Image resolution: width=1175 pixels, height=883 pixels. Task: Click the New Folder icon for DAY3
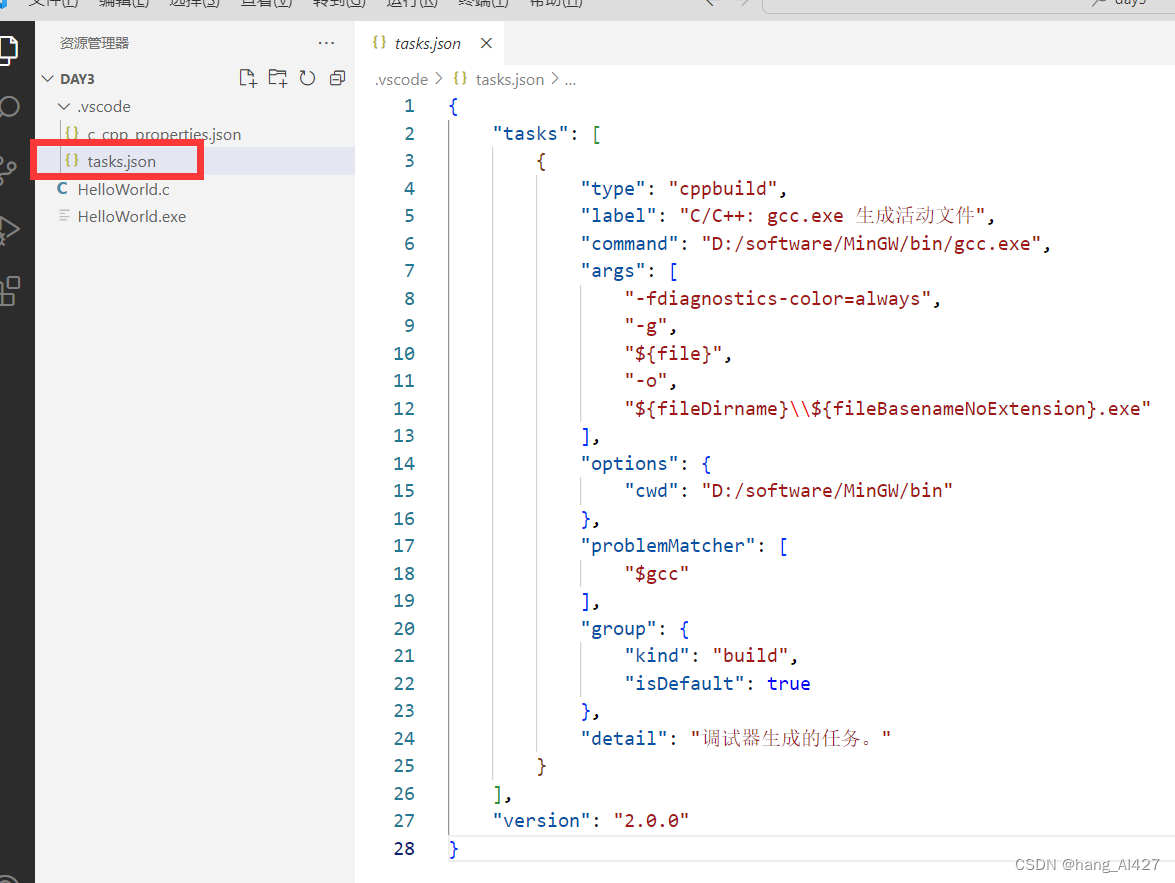click(x=277, y=78)
